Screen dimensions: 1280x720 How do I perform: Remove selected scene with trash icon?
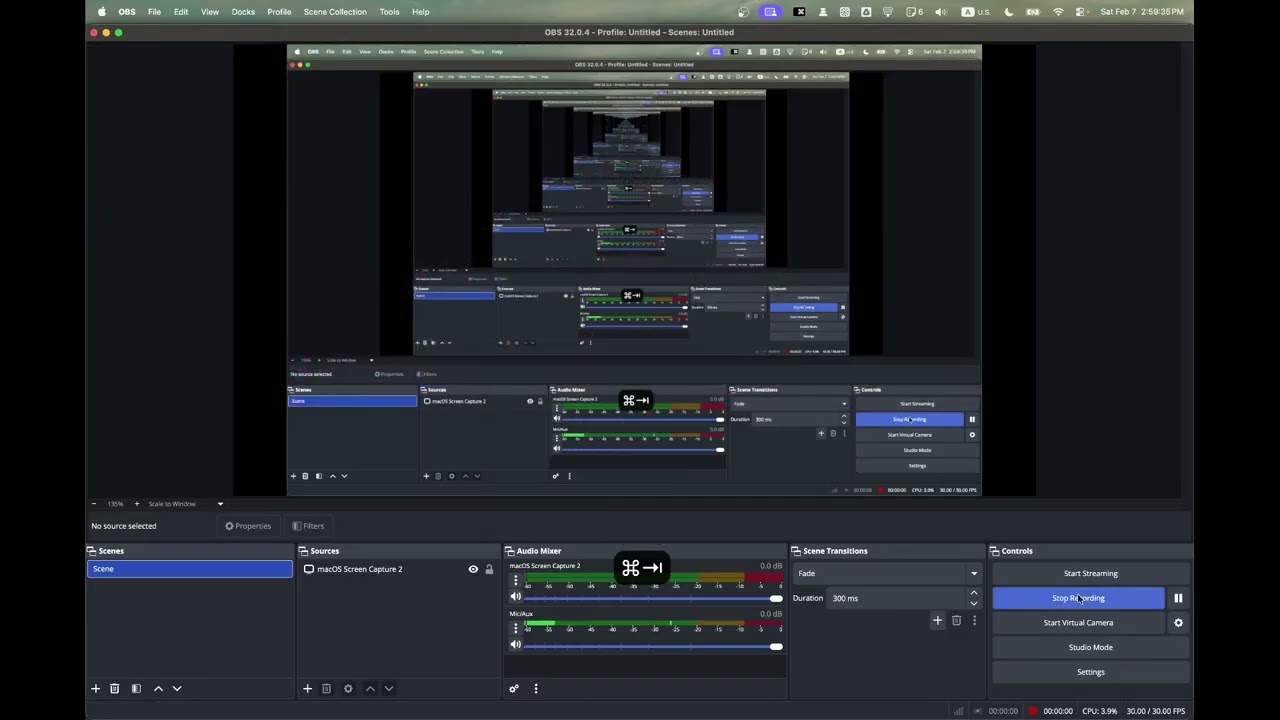[x=115, y=688]
